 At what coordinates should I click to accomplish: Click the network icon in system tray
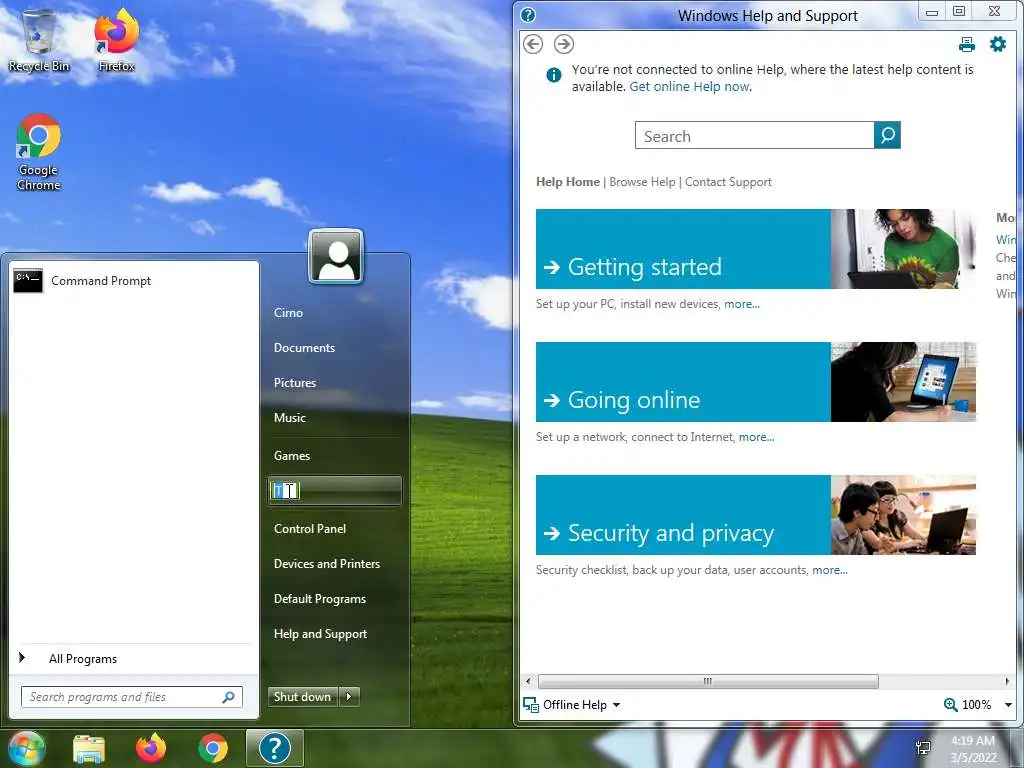pos(923,748)
